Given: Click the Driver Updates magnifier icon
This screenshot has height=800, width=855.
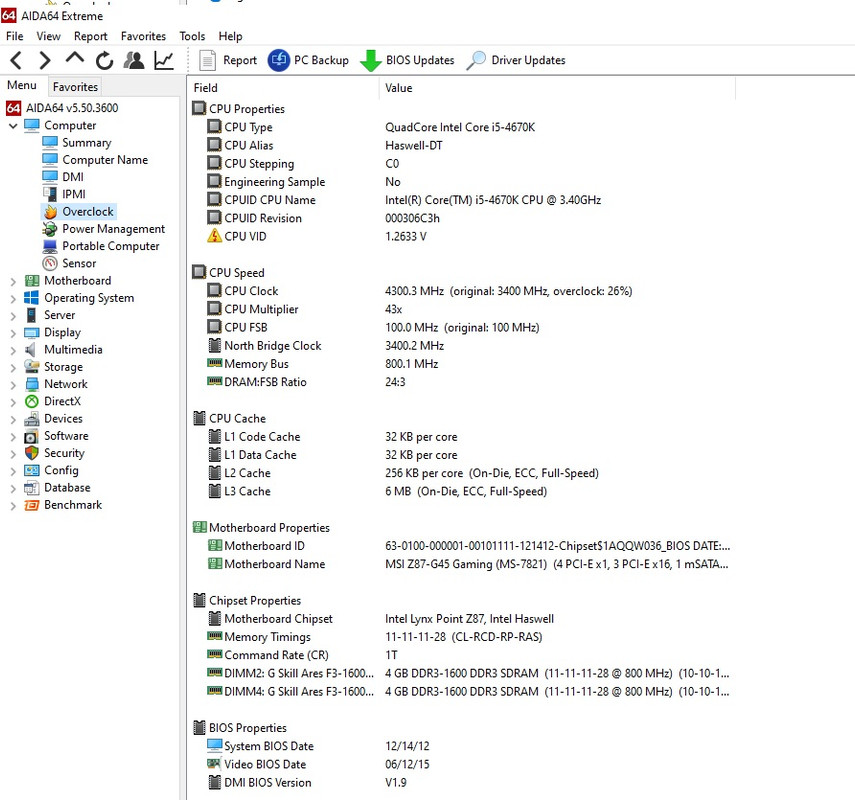Looking at the screenshot, I should 476,60.
